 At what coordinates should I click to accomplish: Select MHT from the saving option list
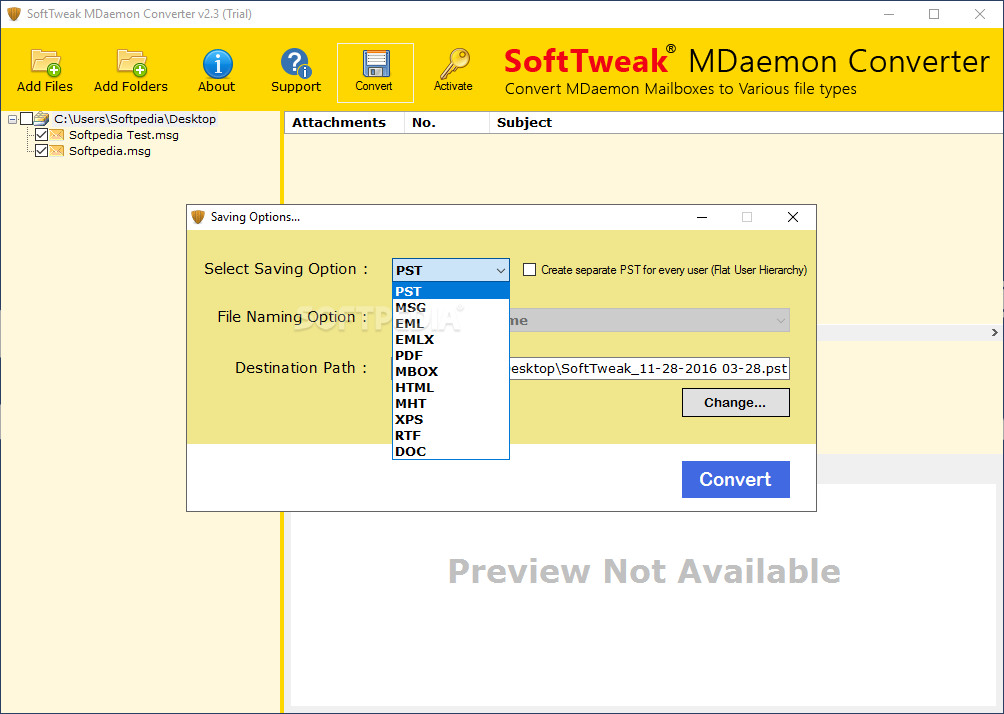451,403
